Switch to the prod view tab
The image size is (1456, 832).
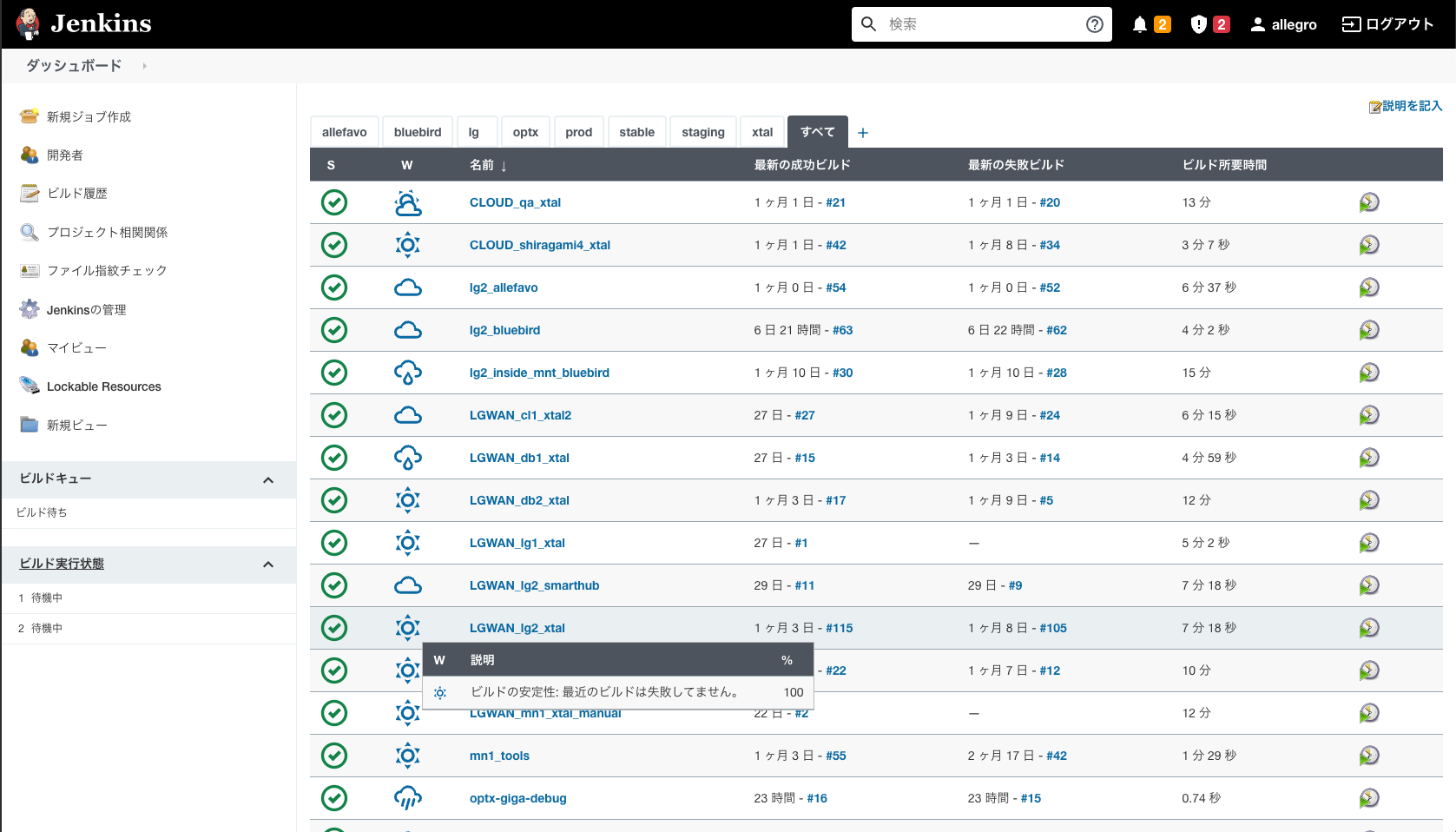(x=578, y=132)
